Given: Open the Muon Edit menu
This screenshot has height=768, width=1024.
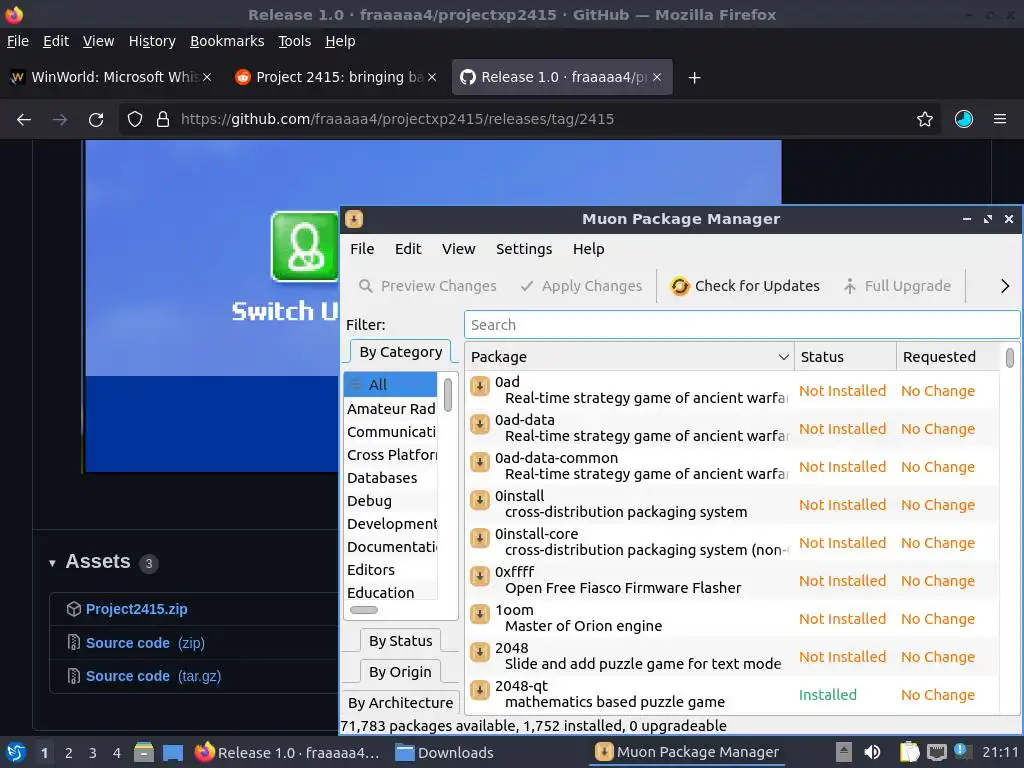Looking at the screenshot, I should [x=408, y=249].
